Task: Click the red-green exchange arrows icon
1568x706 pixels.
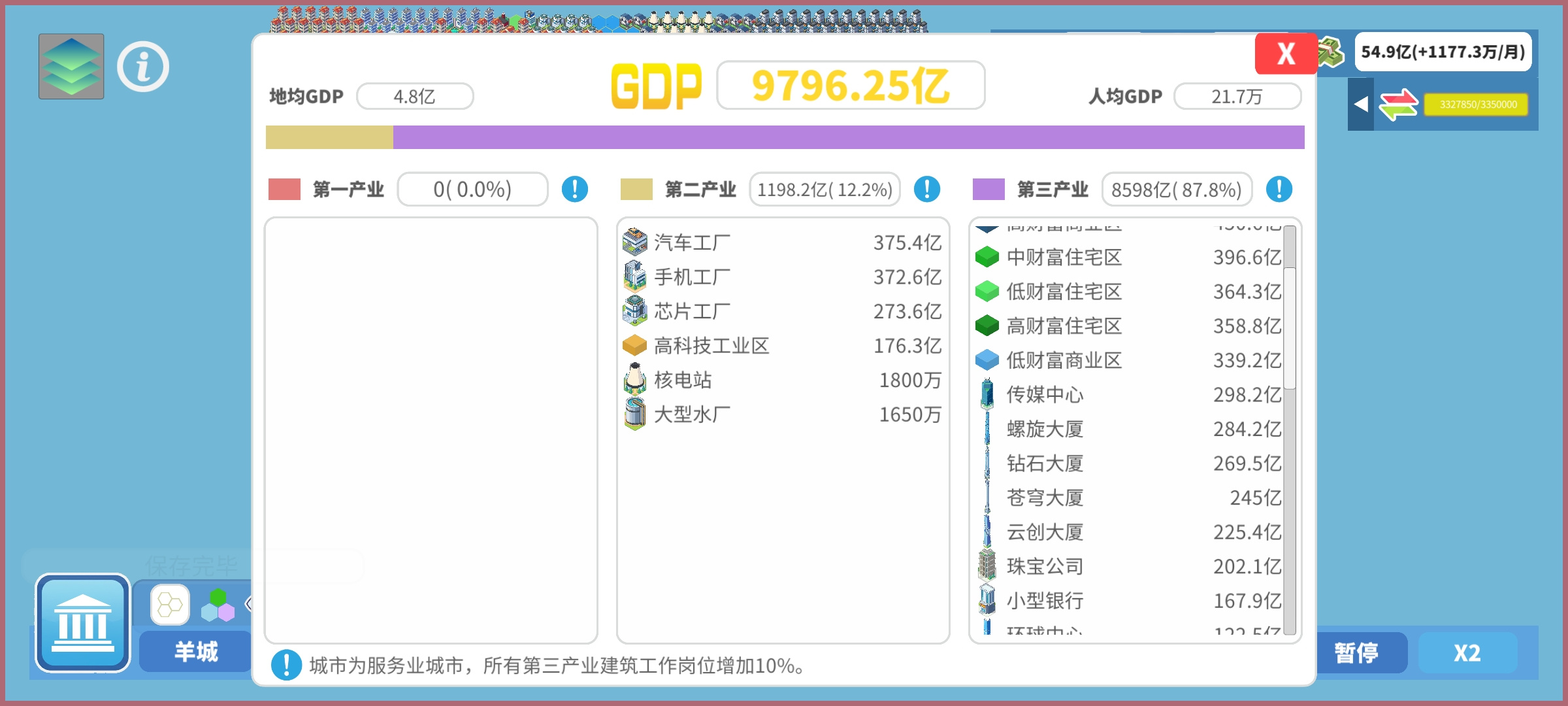Action: [1398, 105]
